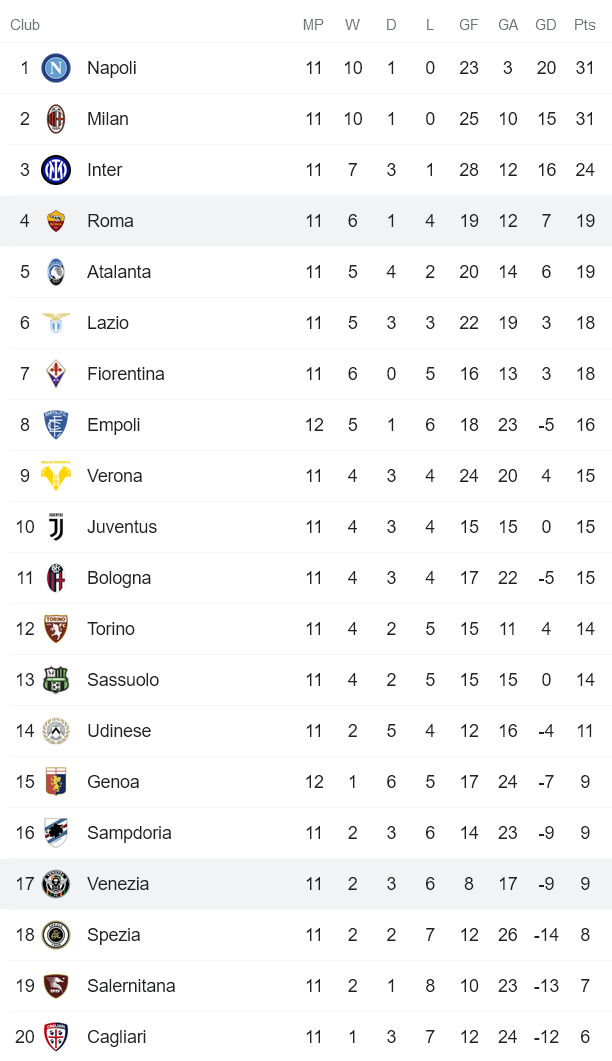Click the Inter club crest icon
612x1061 pixels.
coord(56,170)
